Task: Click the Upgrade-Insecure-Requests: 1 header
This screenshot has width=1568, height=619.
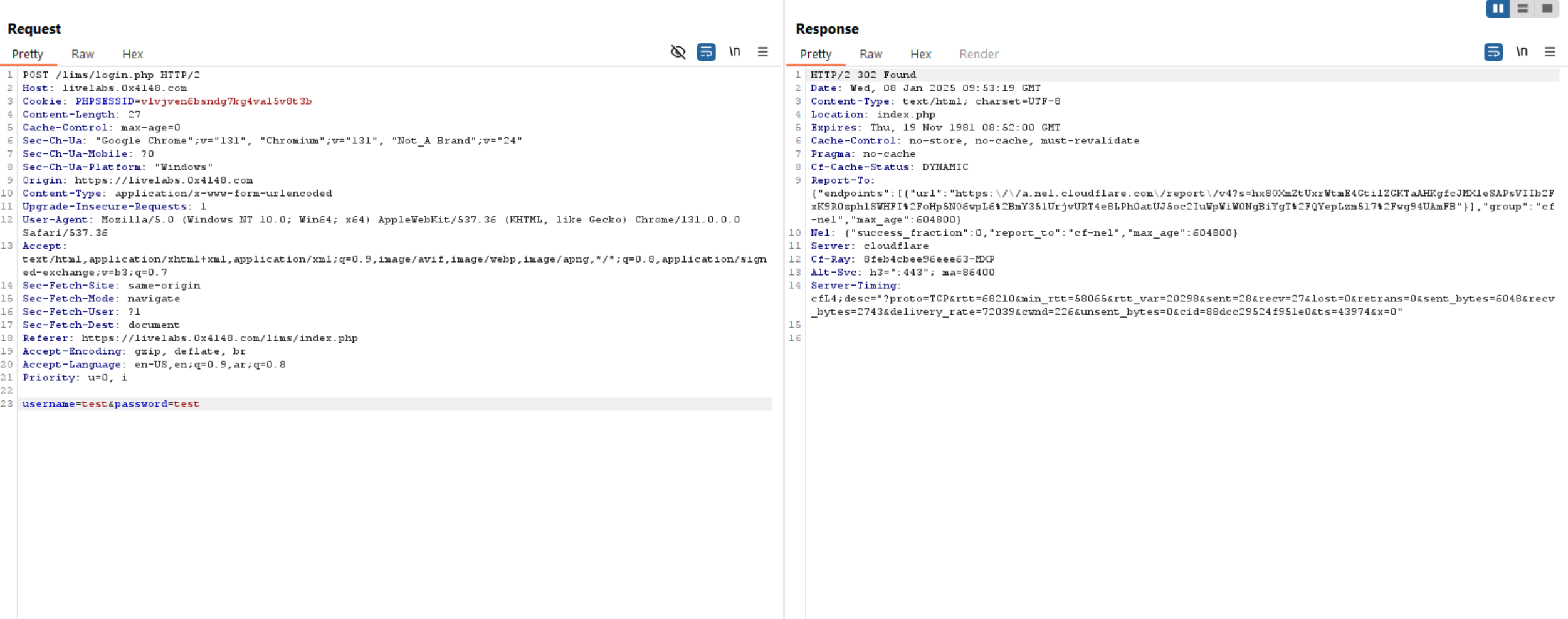Action: [114, 207]
